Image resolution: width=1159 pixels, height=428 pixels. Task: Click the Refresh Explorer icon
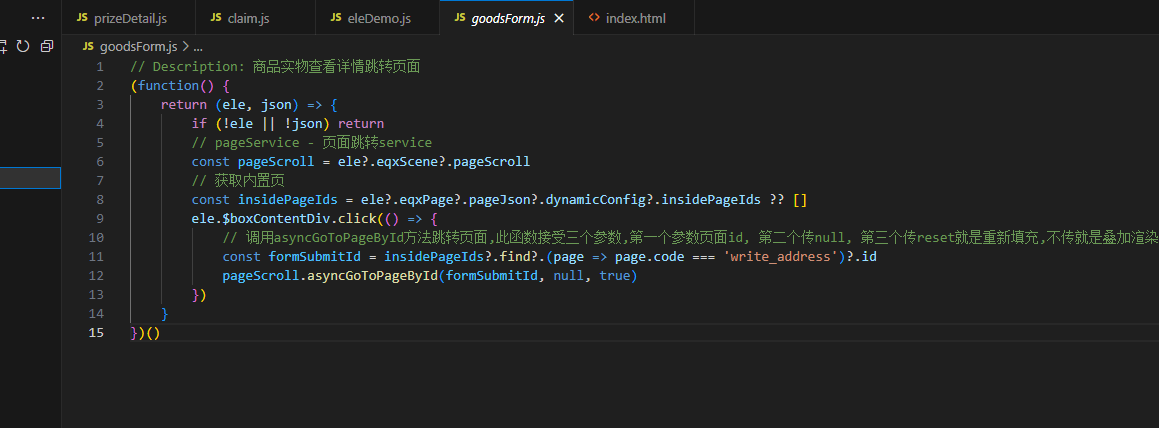23,46
